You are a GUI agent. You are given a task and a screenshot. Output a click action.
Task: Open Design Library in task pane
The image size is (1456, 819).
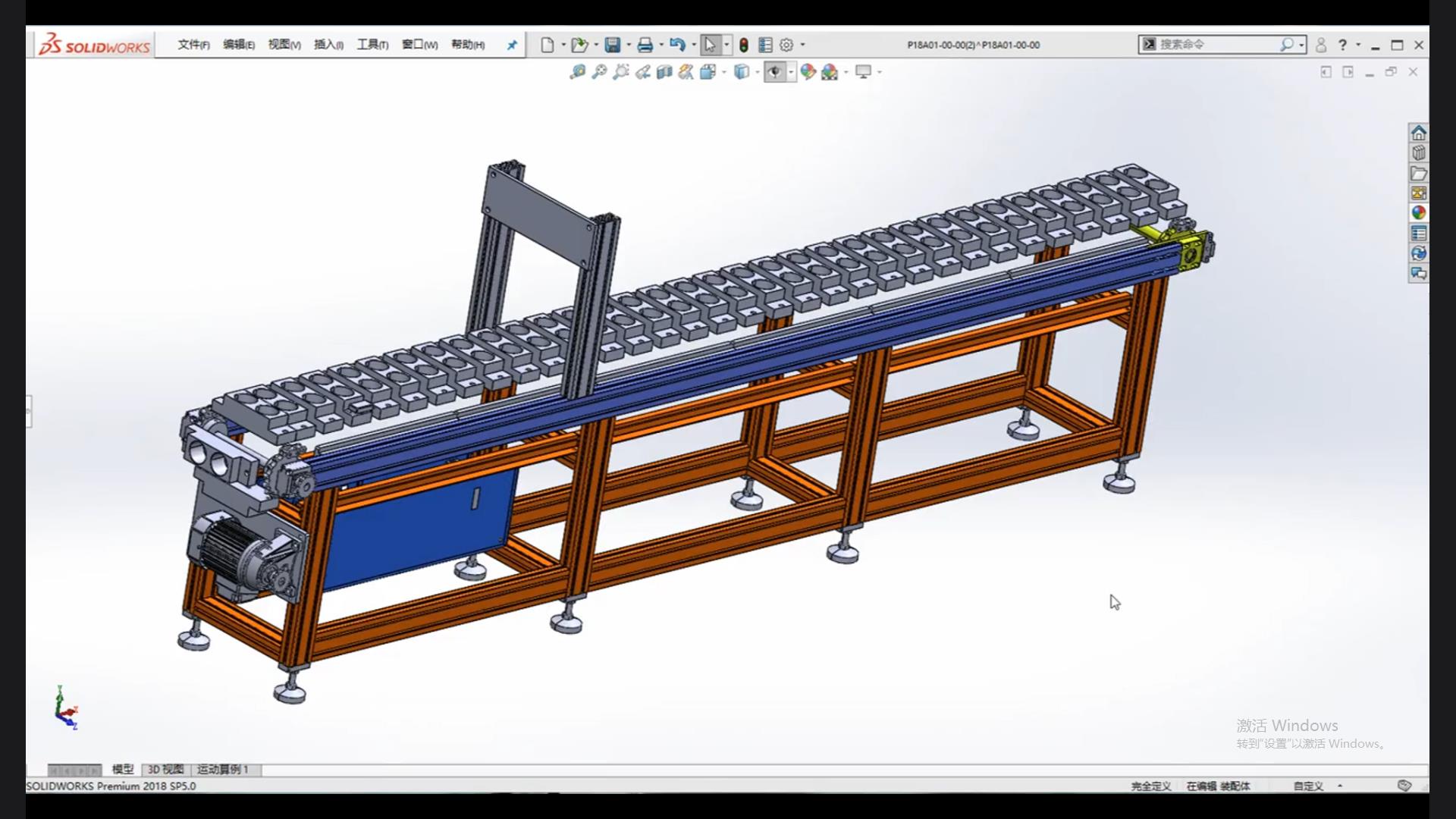[1419, 153]
